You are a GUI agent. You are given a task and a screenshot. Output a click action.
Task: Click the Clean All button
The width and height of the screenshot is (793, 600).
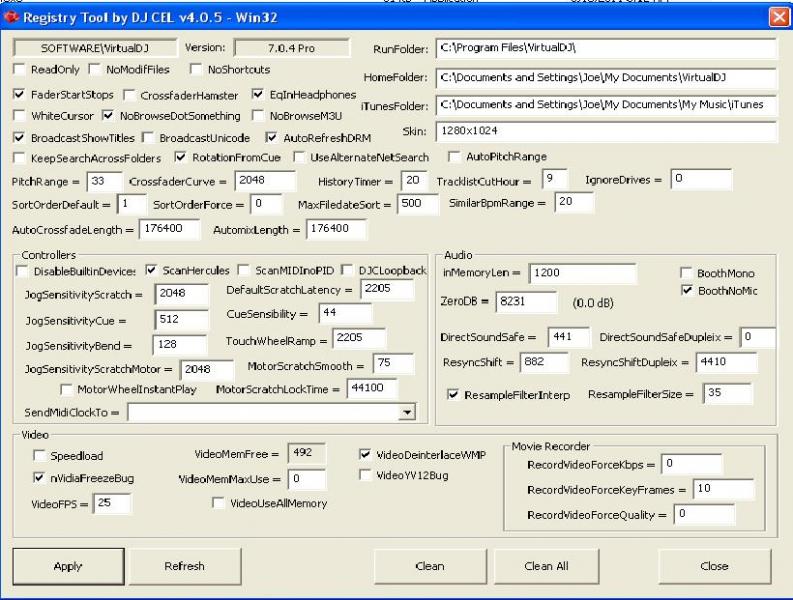pos(546,566)
